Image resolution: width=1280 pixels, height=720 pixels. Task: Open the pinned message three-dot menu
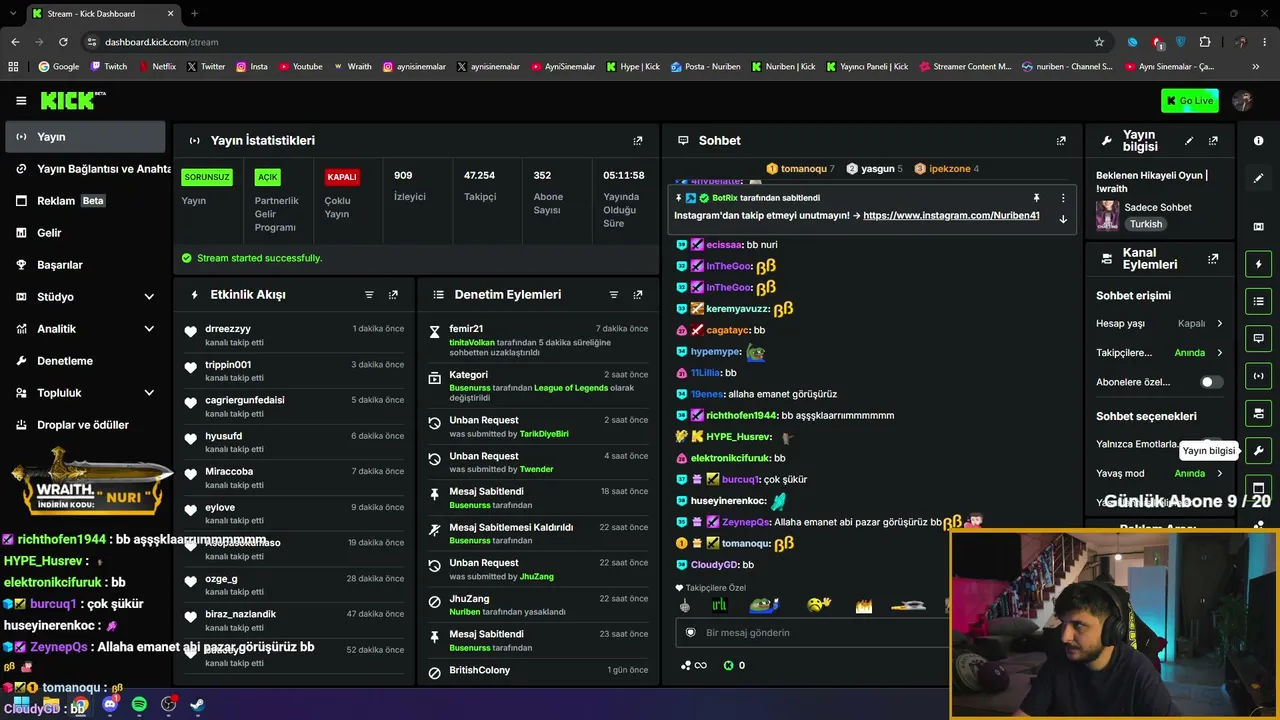(x=1063, y=198)
